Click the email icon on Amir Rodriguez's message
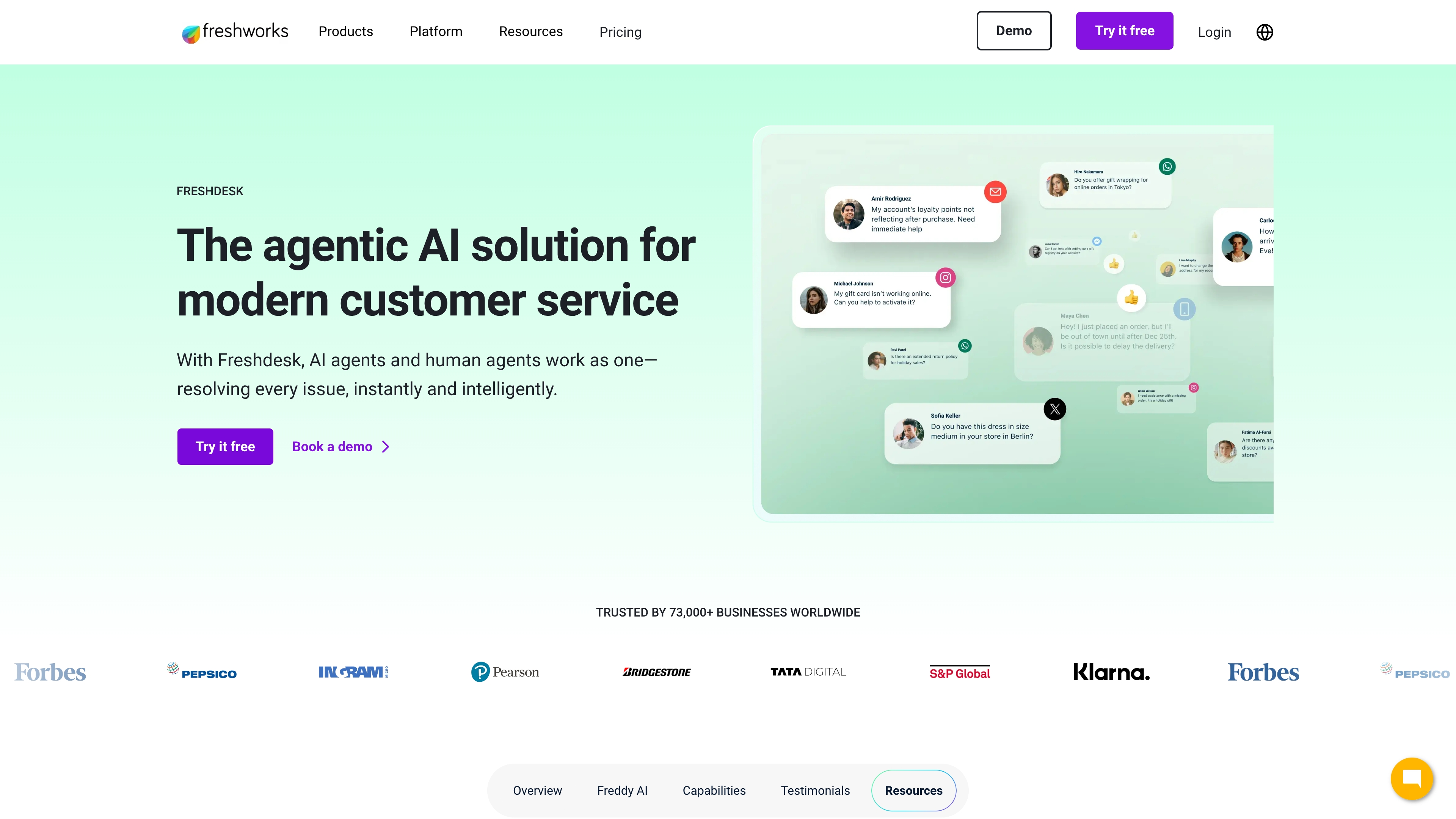Screen dimensions: 1456x819 tap(995, 192)
